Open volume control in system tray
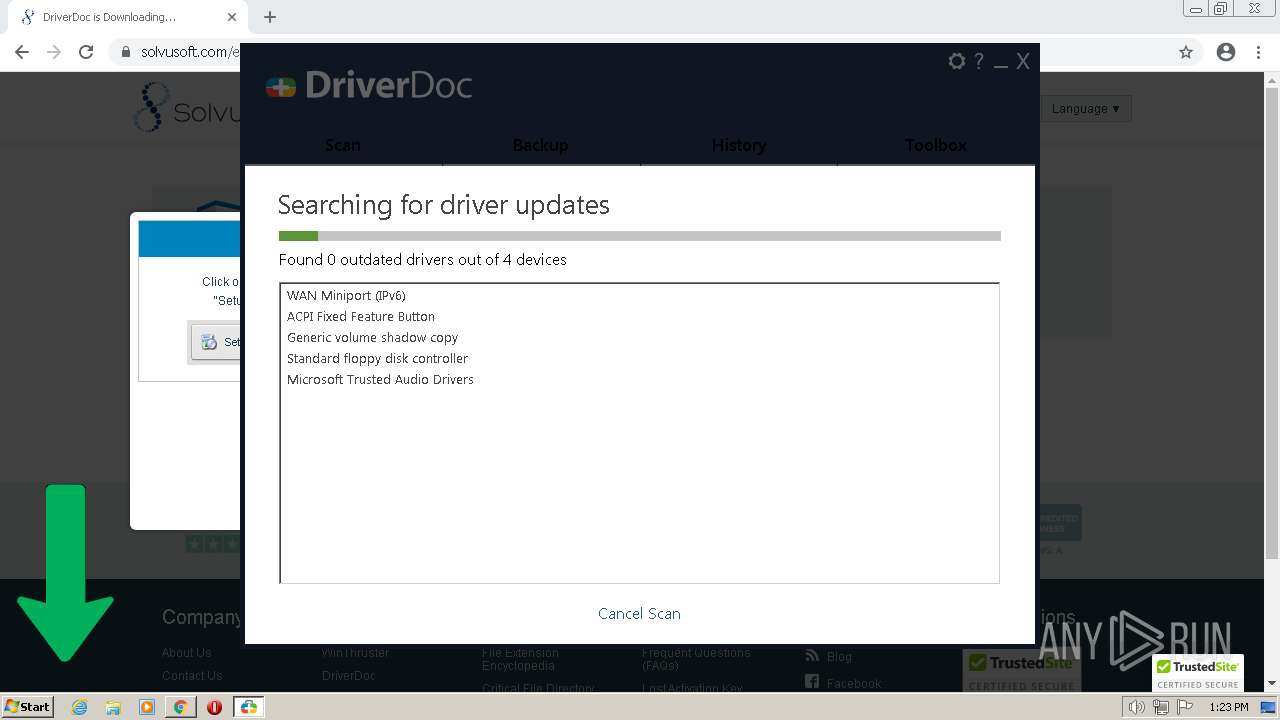 coord(1136,707)
